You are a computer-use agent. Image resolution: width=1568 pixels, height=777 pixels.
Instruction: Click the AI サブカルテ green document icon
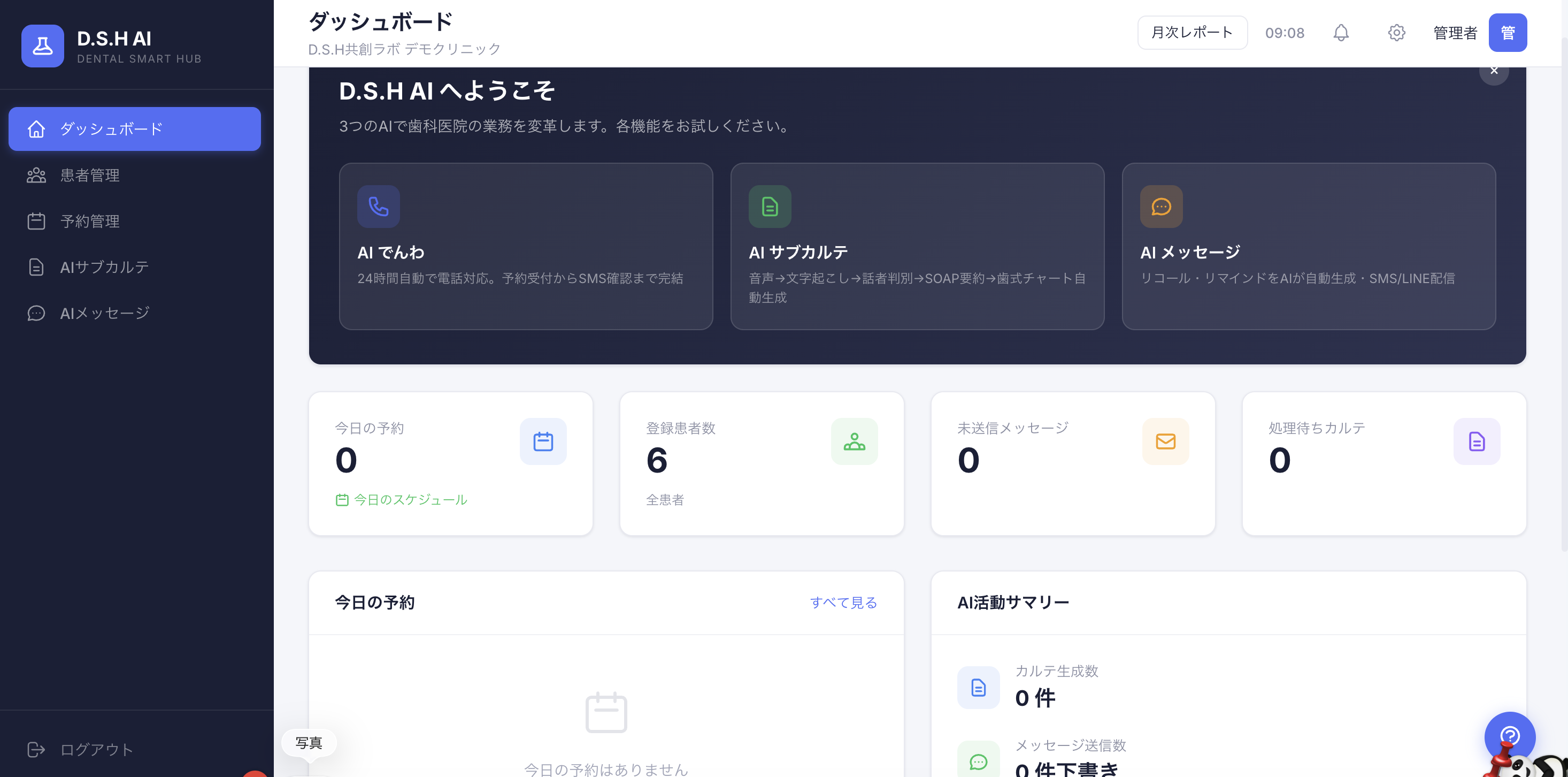click(770, 207)
